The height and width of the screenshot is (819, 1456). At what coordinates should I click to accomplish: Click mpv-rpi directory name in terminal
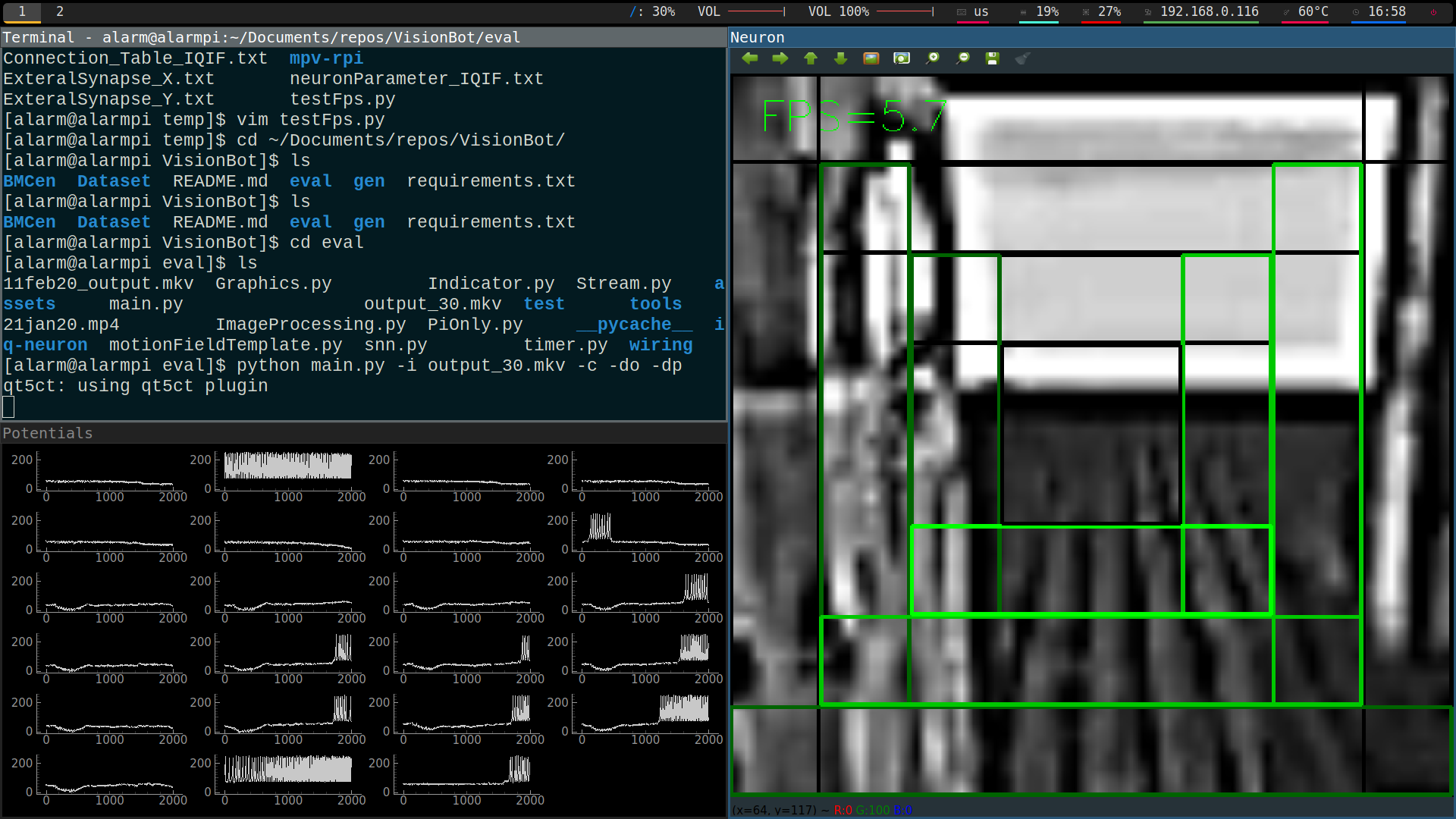pyautogui.click(x=327, y=58)
